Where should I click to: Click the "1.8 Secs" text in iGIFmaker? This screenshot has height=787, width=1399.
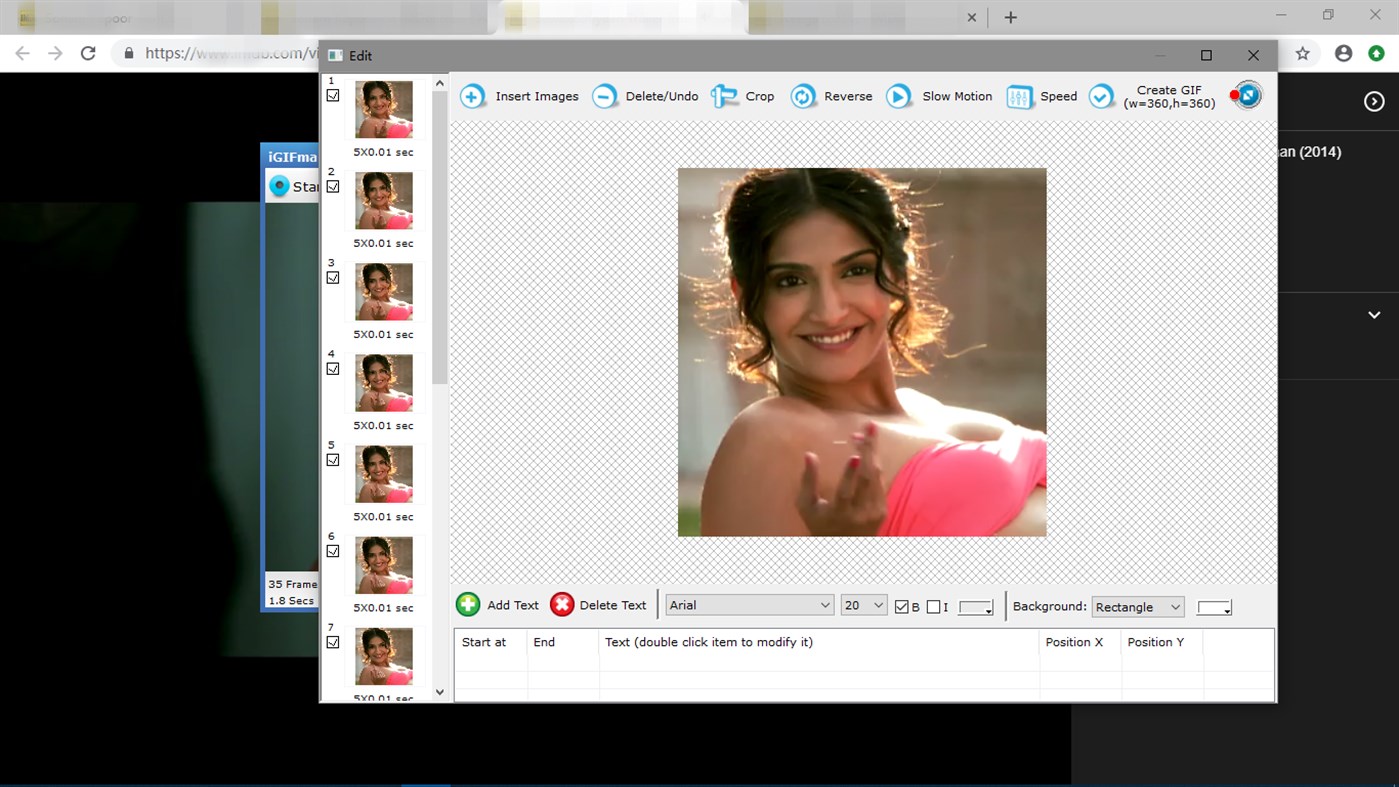tap(291, 601)
